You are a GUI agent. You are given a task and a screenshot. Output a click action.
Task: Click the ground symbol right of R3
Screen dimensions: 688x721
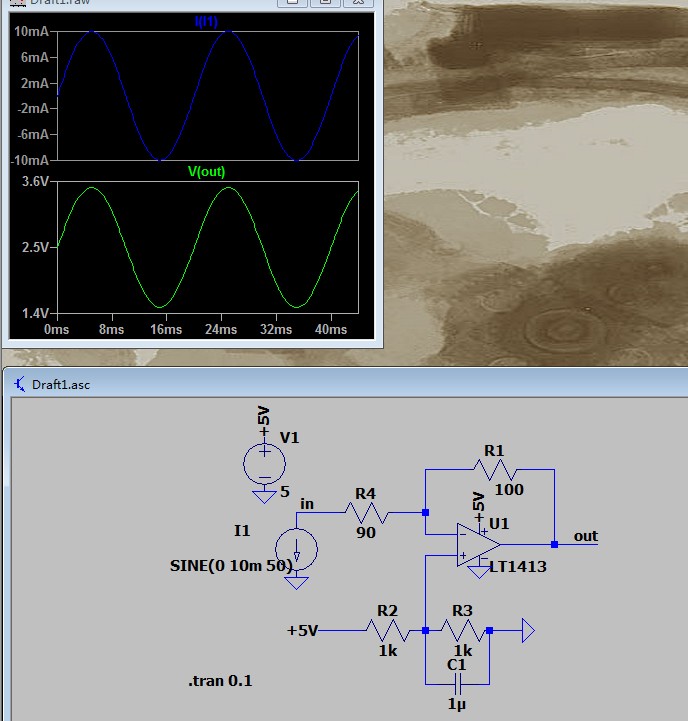(526, 631)
